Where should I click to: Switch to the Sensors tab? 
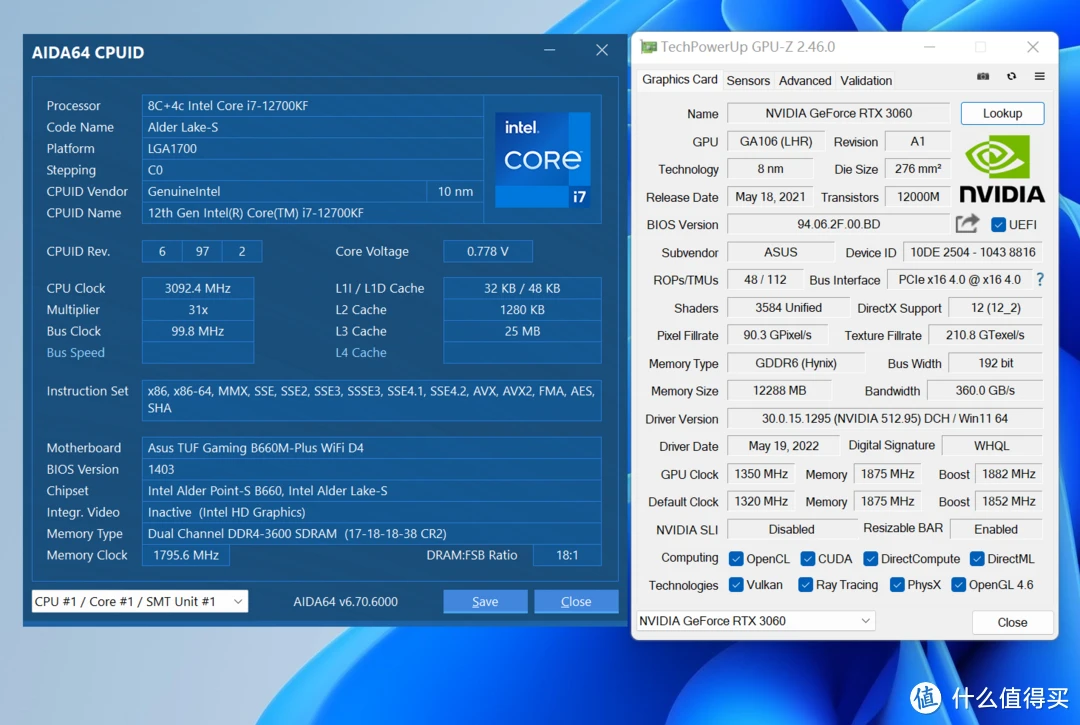748,81
